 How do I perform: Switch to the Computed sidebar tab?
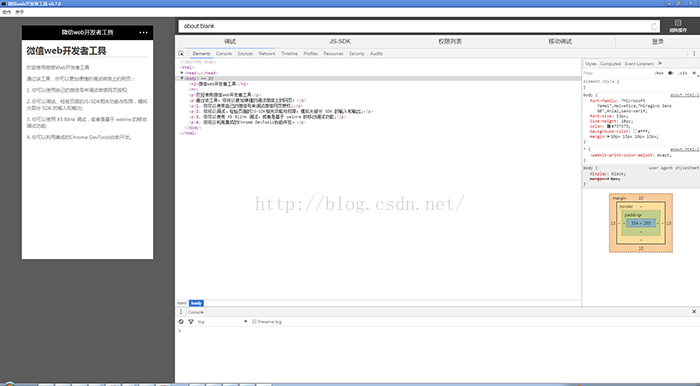610,64
